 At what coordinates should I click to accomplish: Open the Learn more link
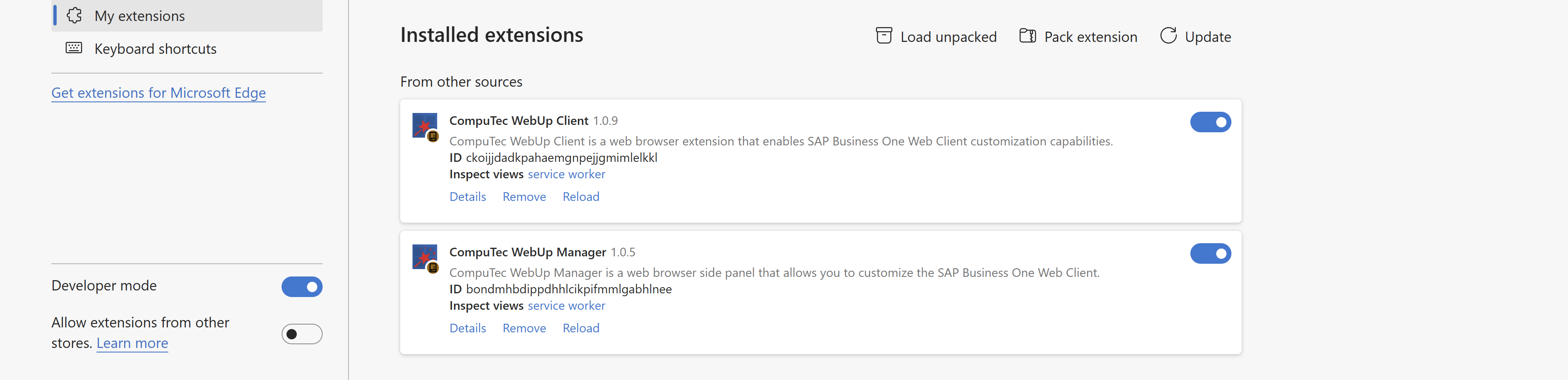(132, 343)
